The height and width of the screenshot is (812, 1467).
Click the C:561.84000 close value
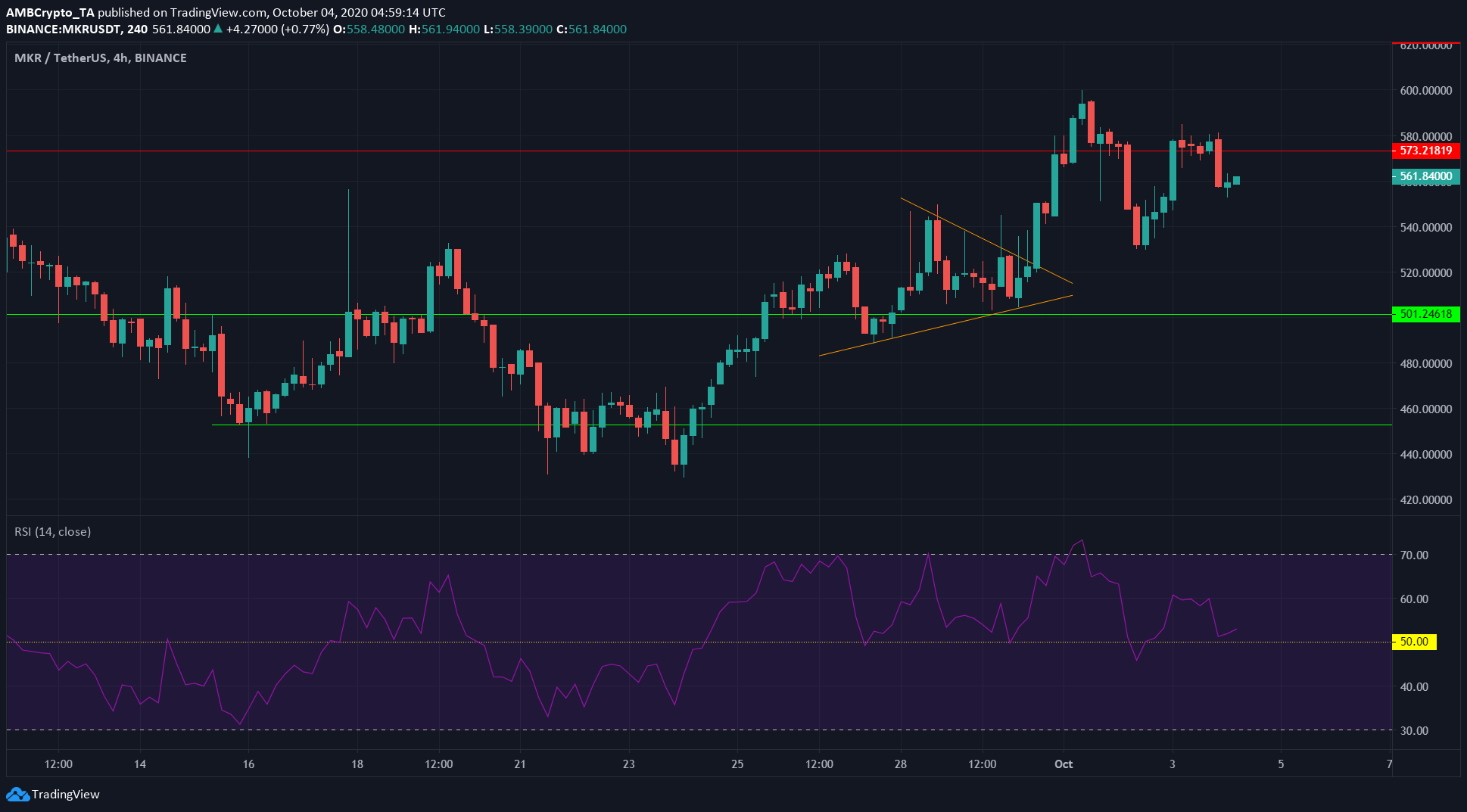[x=591, y=30]
